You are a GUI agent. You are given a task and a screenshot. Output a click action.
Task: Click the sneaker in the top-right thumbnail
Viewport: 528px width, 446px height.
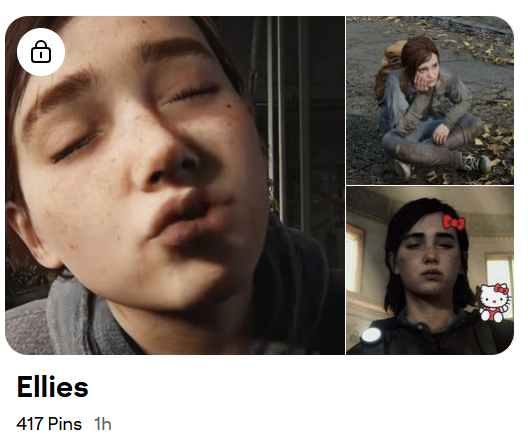pyautogui.click(x=477, y=163)
